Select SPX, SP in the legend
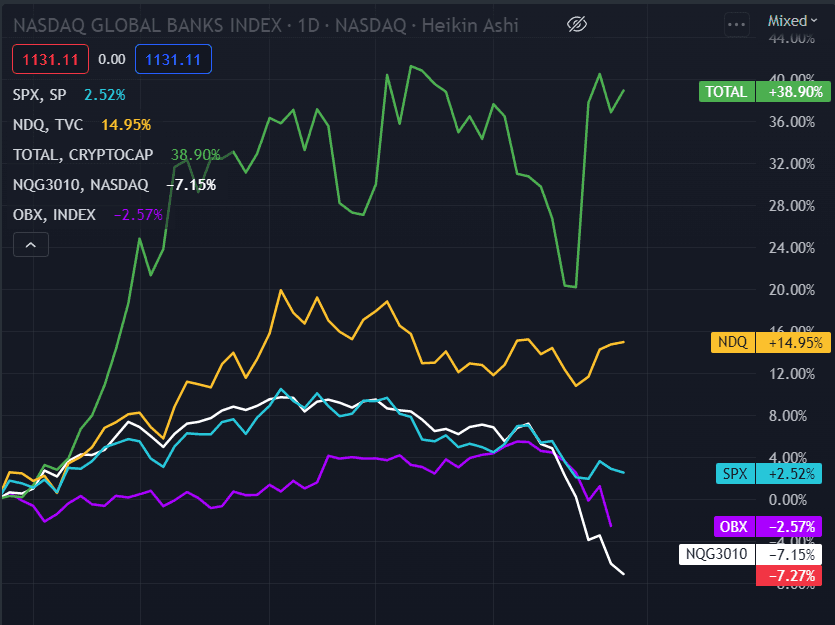Viewport: 835px width, 625px height. (40, 95)
